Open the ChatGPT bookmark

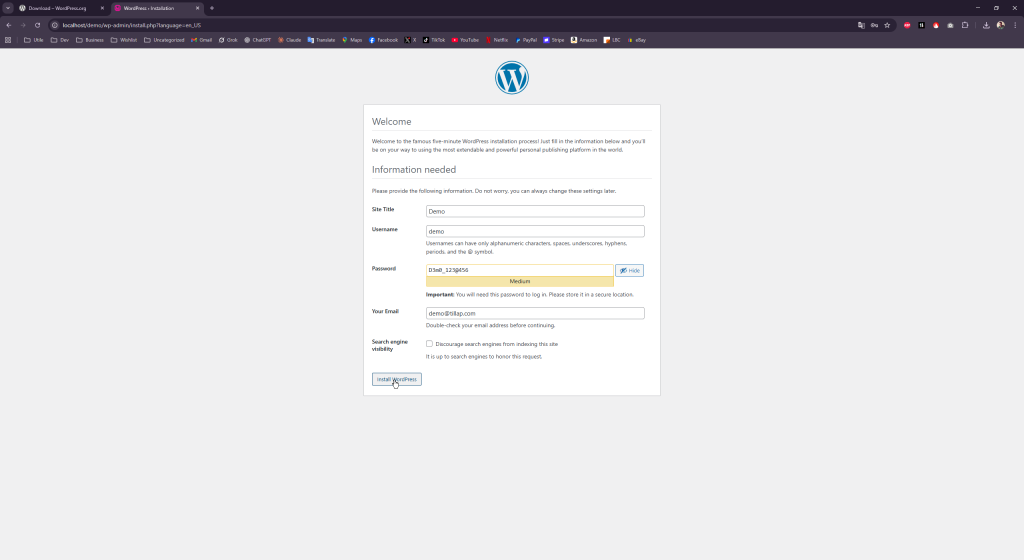257,40
